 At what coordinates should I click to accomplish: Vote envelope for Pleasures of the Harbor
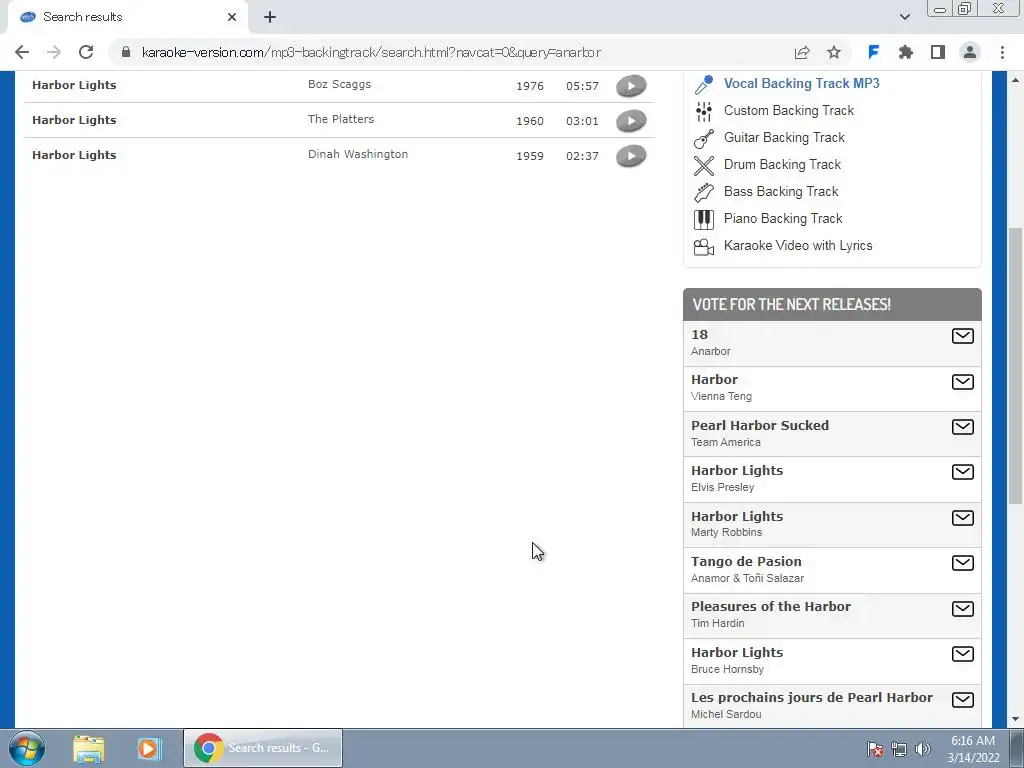(x=963, y=608)
